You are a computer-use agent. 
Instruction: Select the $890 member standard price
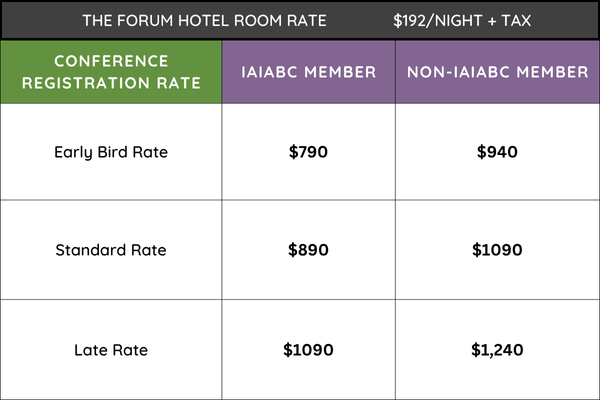(x=308, y=250)
